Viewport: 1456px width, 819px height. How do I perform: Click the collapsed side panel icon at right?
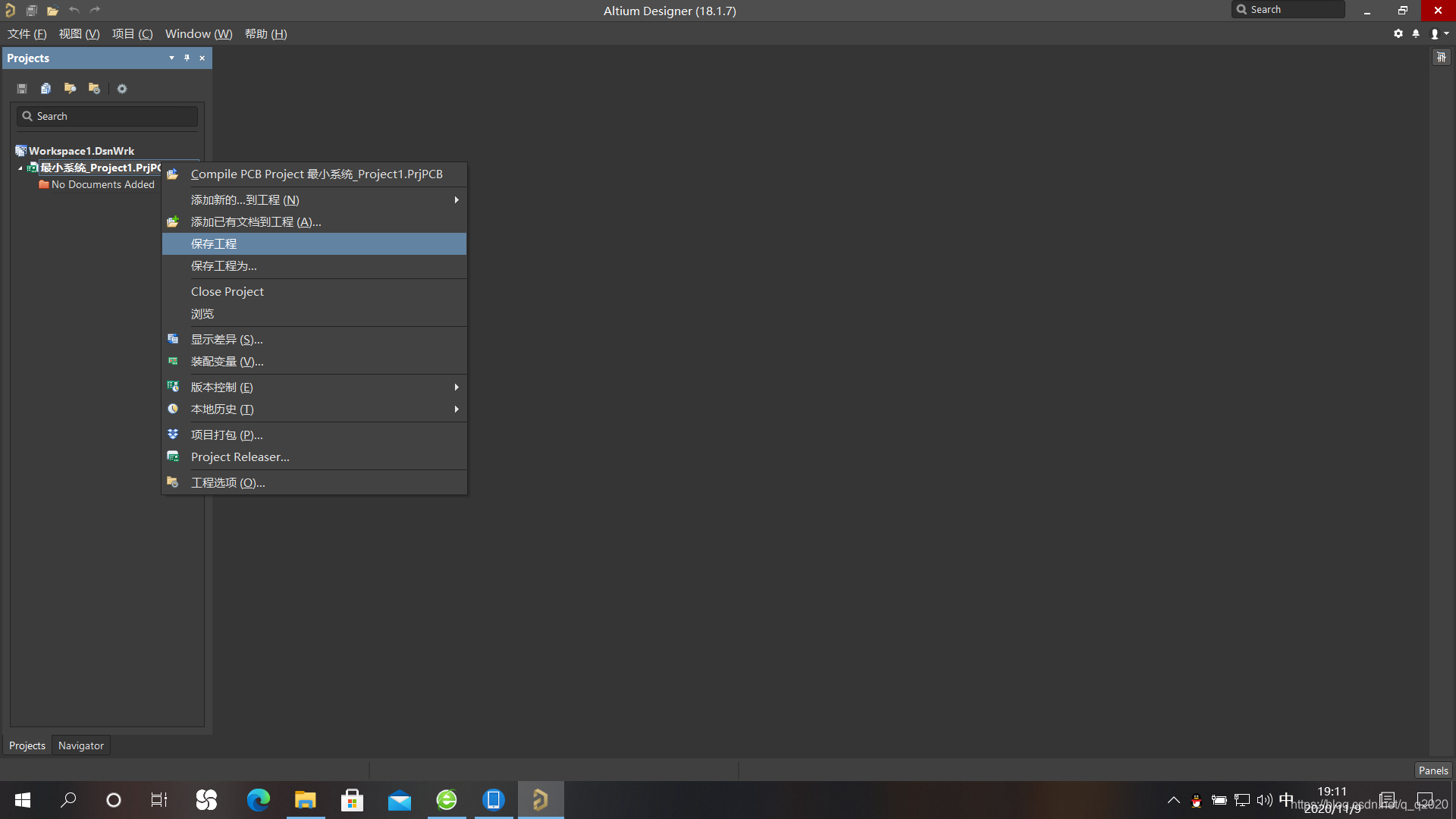[x=1442, y=58]
